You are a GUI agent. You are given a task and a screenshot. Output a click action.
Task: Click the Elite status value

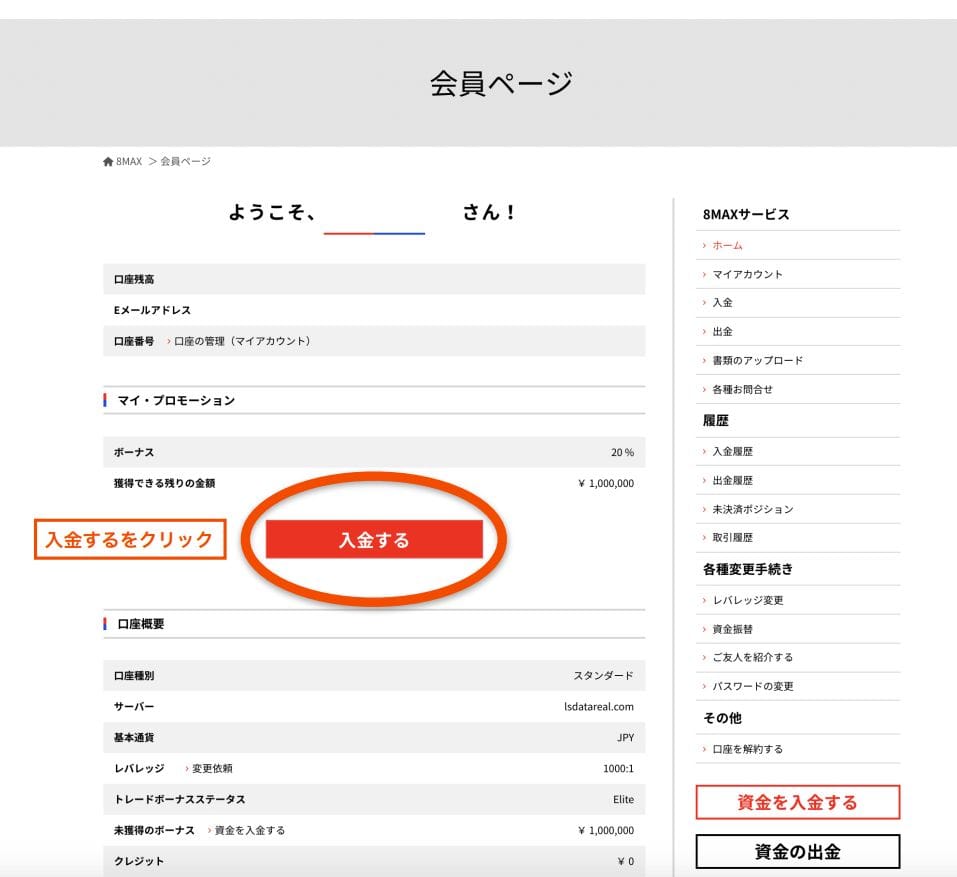623,799
